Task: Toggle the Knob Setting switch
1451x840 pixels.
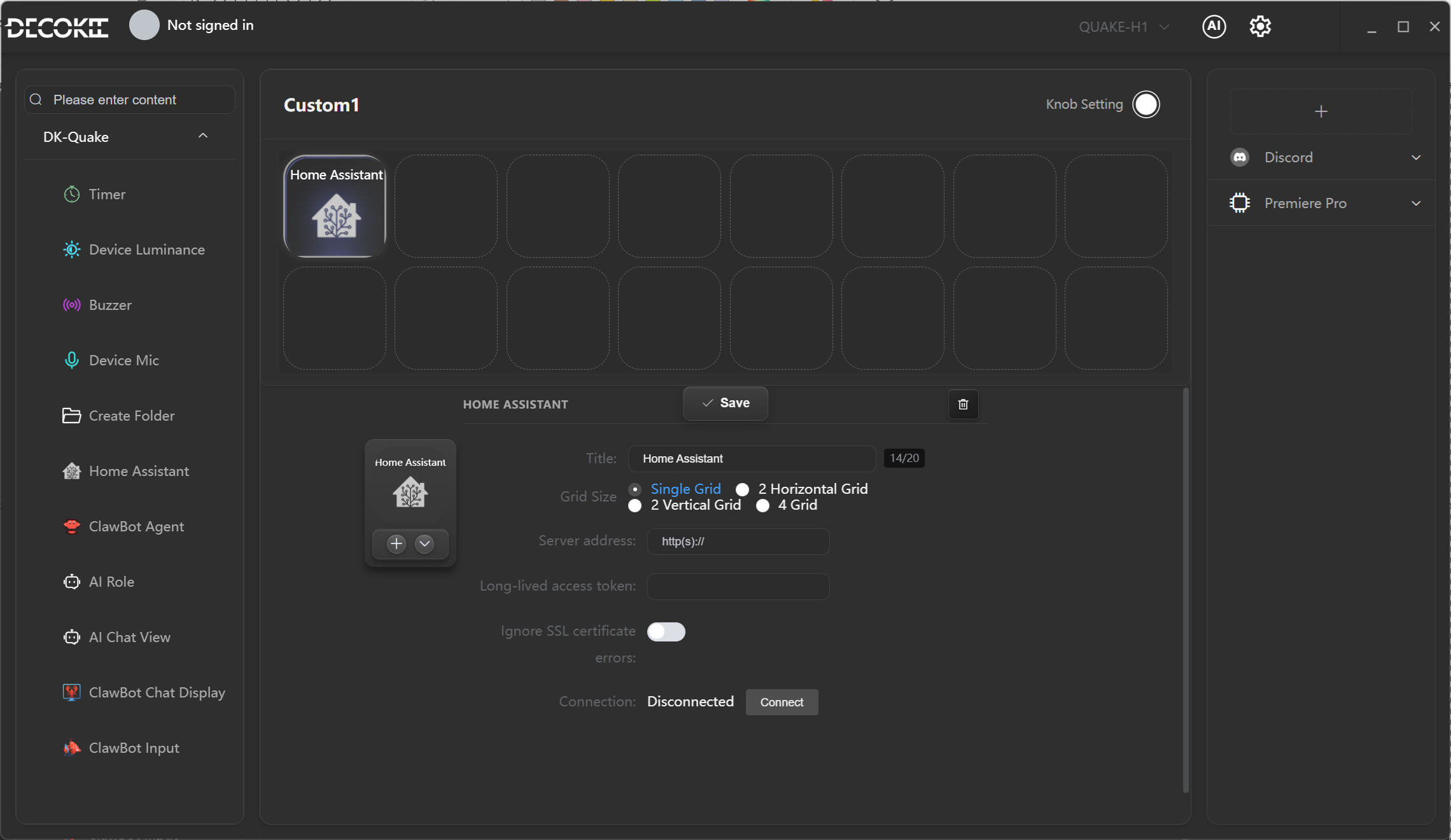Action: pos(1146,104)
